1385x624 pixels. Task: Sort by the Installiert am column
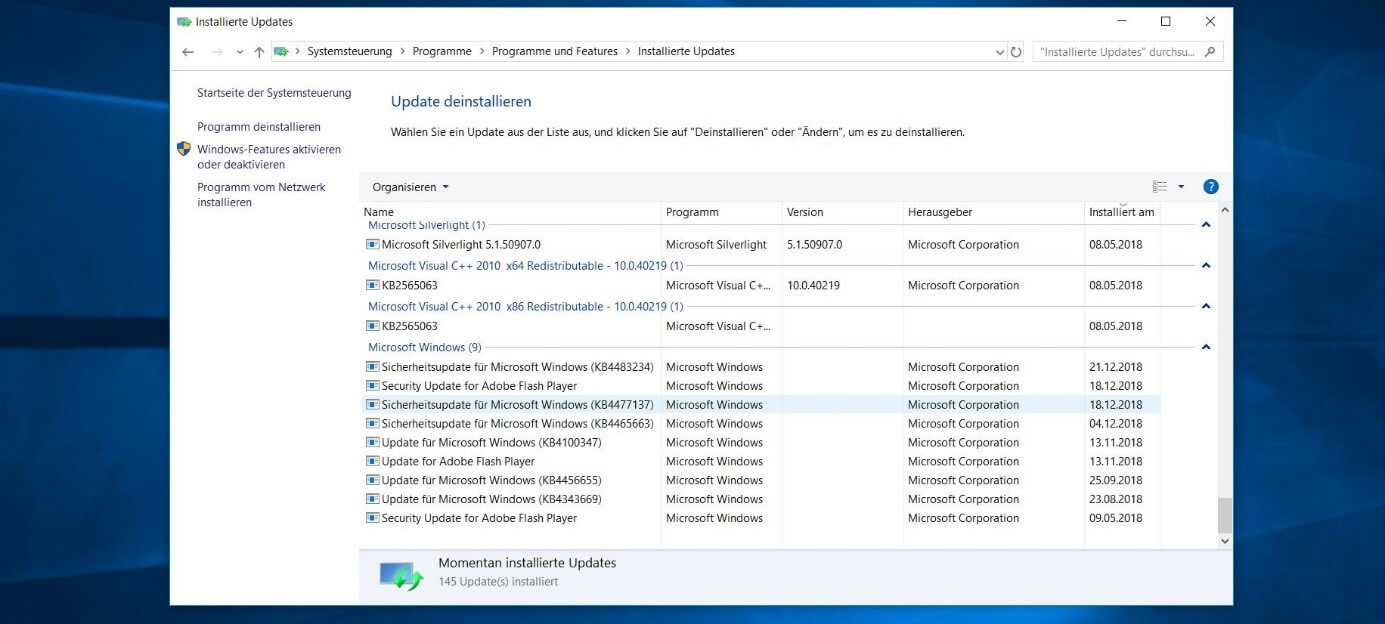(1122, 212)
